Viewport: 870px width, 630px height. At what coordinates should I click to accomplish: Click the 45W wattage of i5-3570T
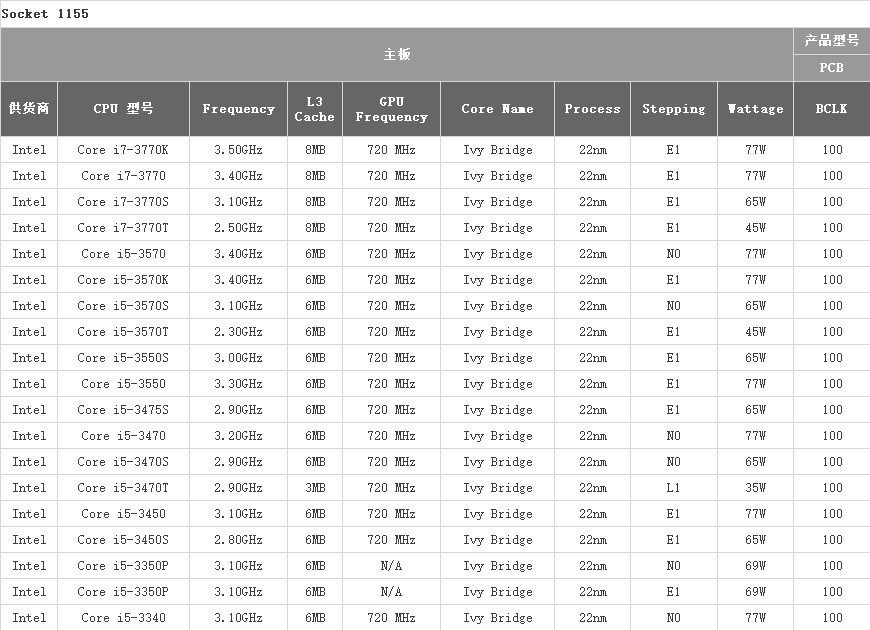755,332
